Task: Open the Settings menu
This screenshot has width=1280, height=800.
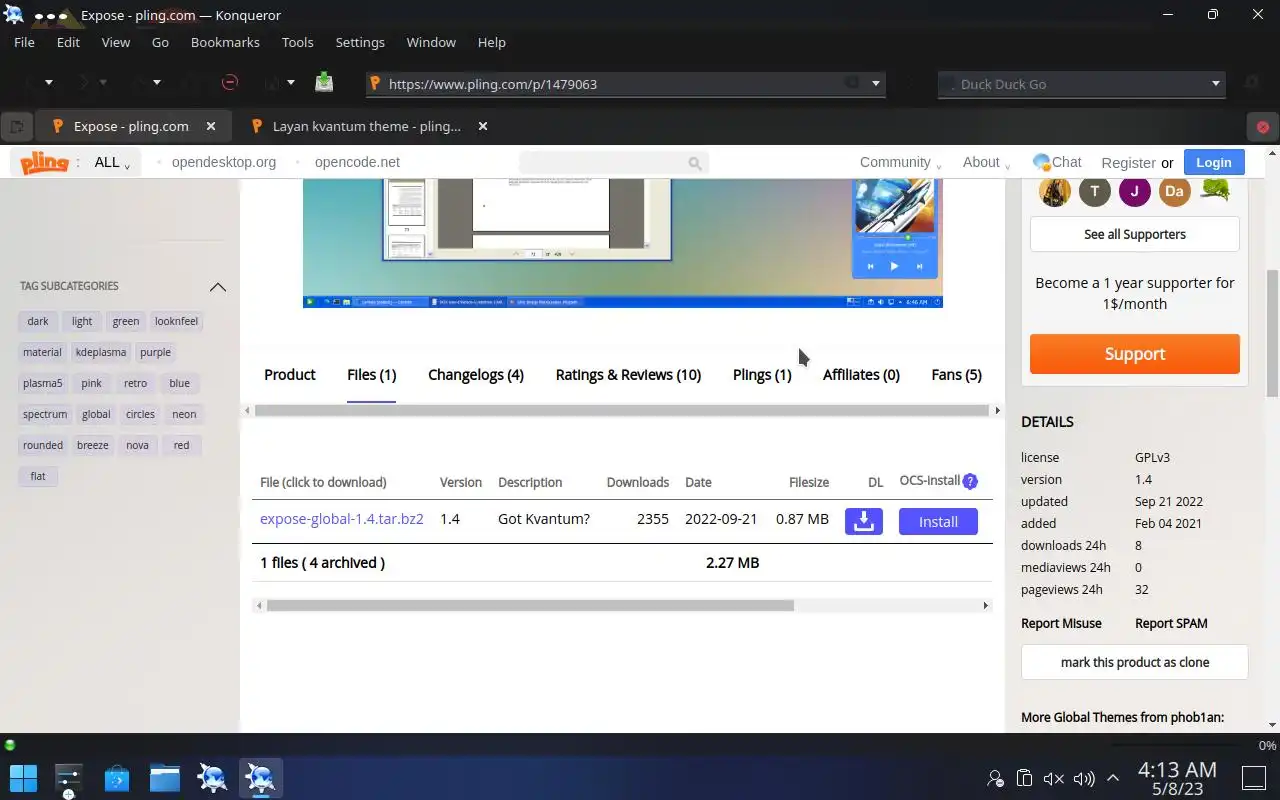Action: pos(360,42)
